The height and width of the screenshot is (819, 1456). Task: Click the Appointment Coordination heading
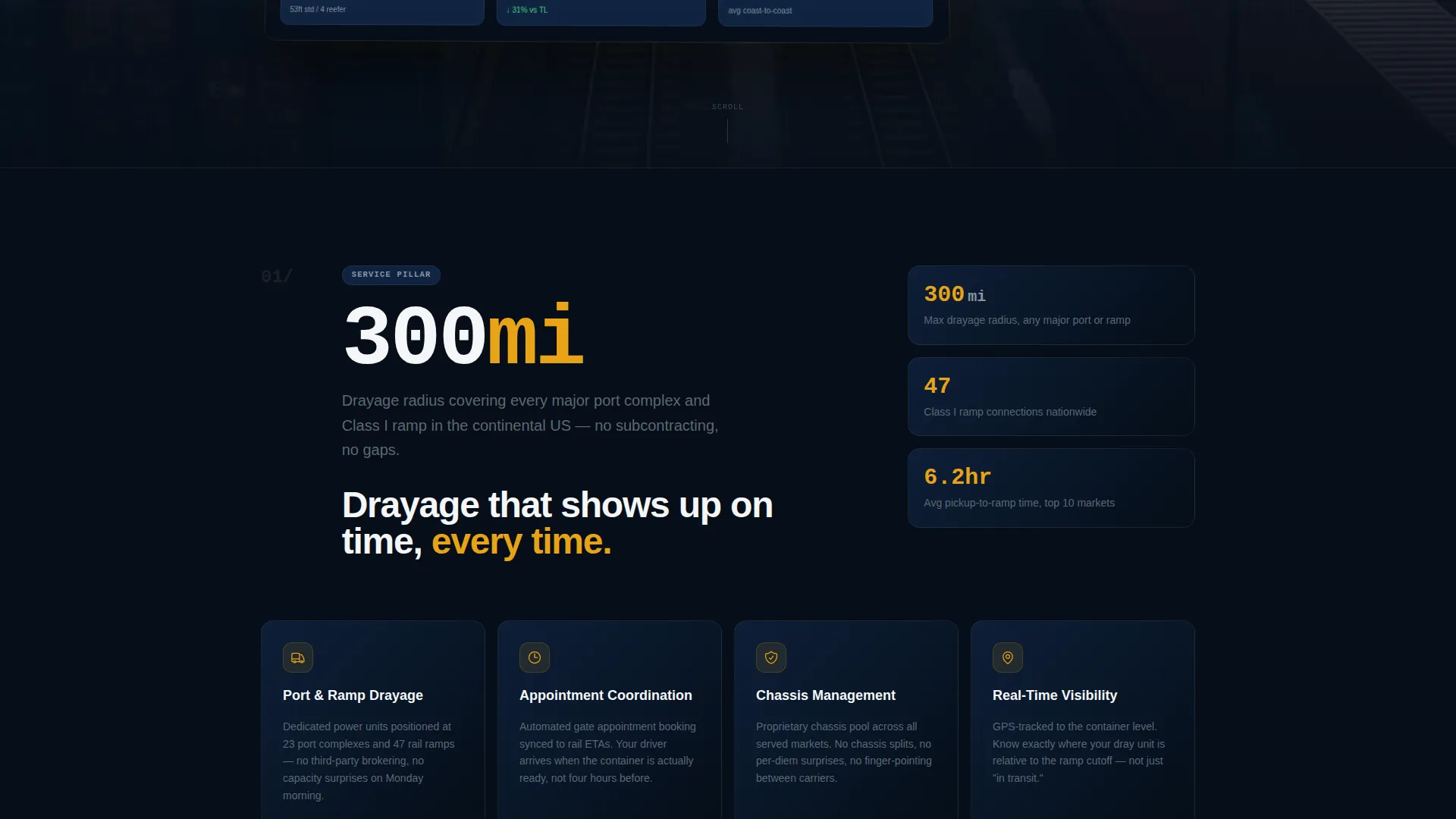[x=606, y=695]
